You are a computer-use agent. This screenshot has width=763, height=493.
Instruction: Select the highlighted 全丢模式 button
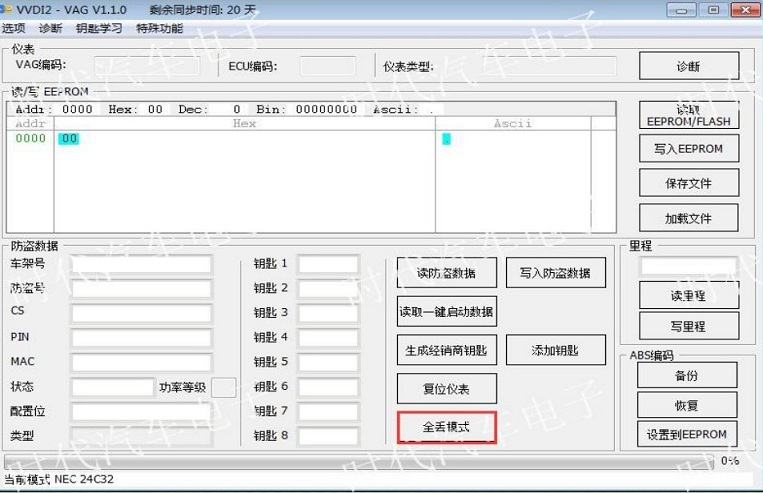coord(446,427)
